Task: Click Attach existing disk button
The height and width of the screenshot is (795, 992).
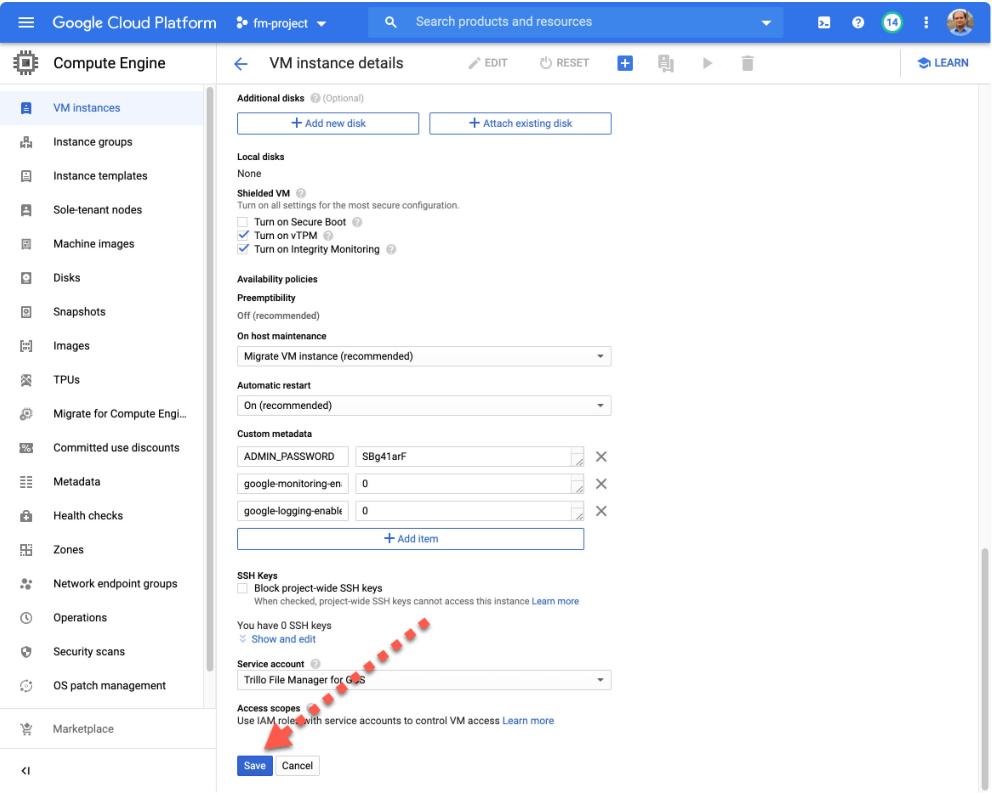Action: pyautogui.click(x=520, y=124)
